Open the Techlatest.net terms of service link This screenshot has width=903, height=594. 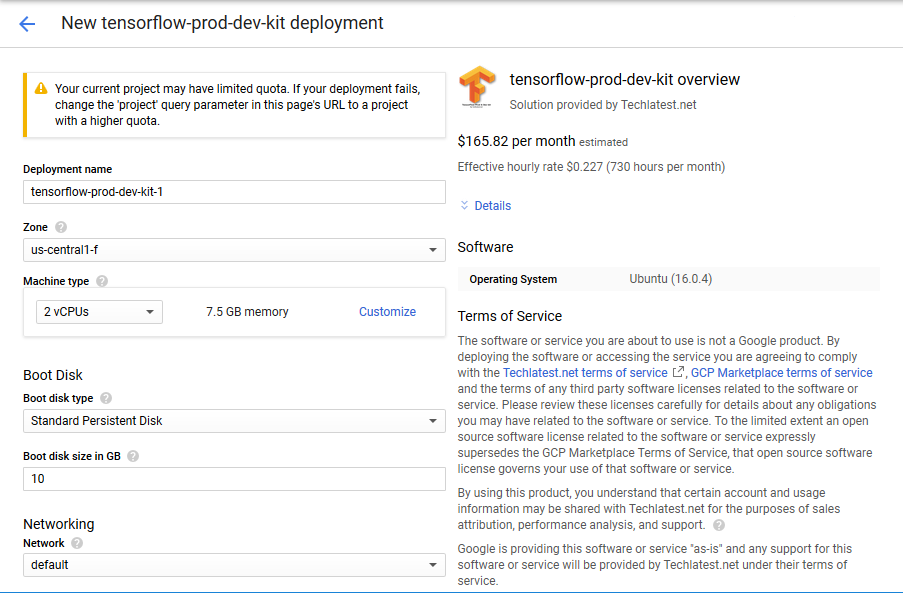585,373
